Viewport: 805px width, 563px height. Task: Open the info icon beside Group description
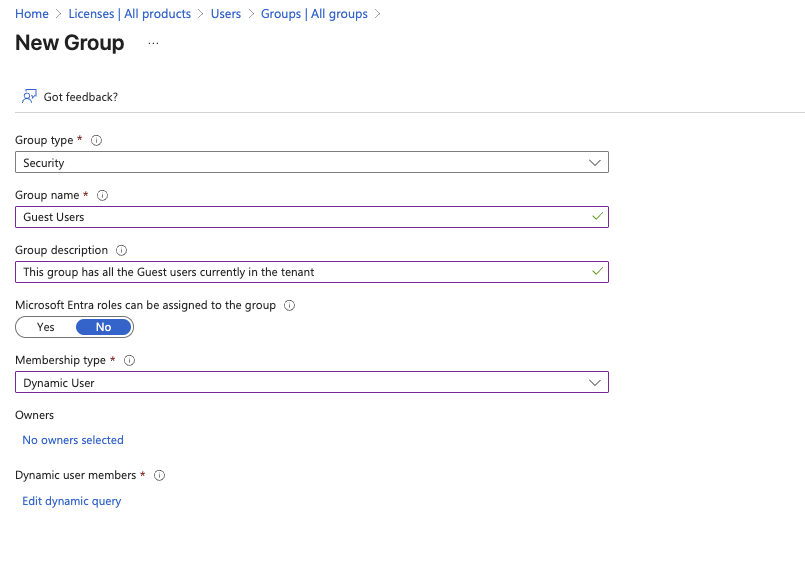coord(121,250)
